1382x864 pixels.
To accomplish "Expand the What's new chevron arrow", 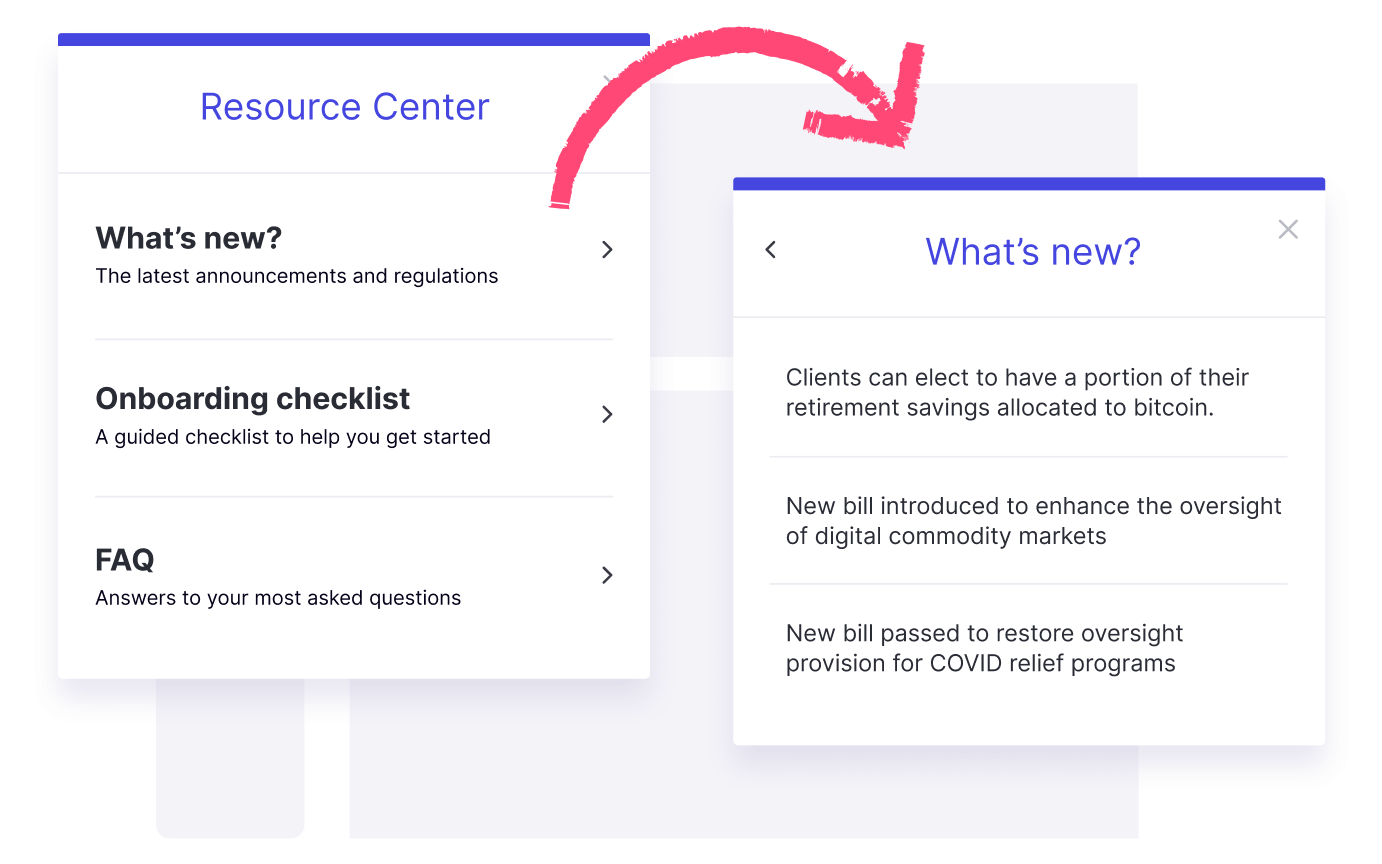I will click(x=607, y=250).
